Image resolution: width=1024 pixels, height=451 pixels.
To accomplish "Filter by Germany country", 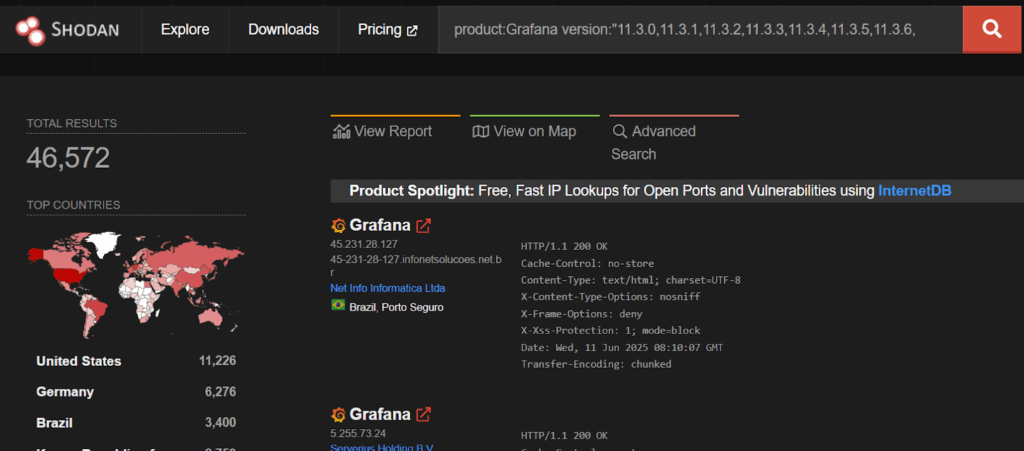I will click(65, 392).
